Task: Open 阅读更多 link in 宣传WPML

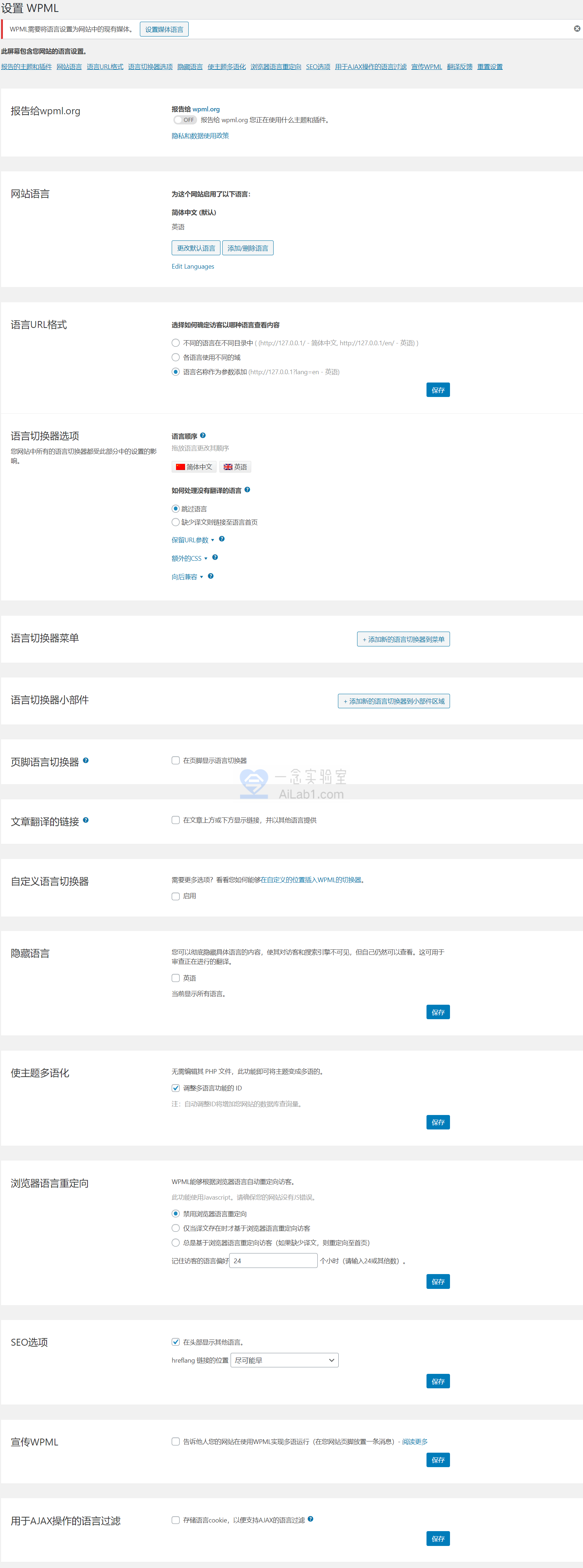Action: click(x=415, y=1442)
